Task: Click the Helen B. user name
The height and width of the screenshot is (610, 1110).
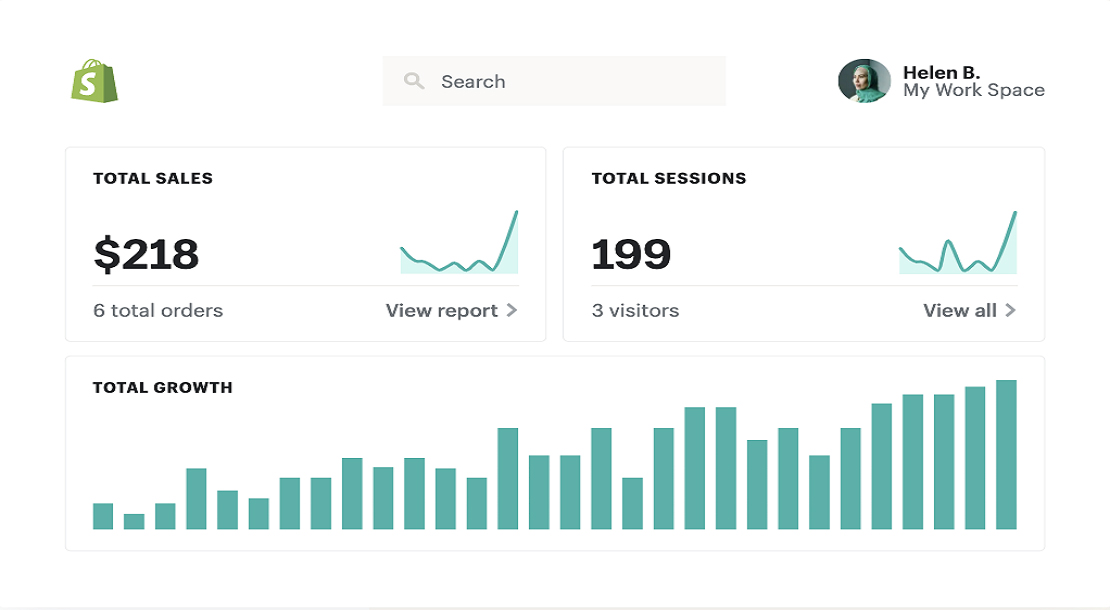Action: [941, 72]
